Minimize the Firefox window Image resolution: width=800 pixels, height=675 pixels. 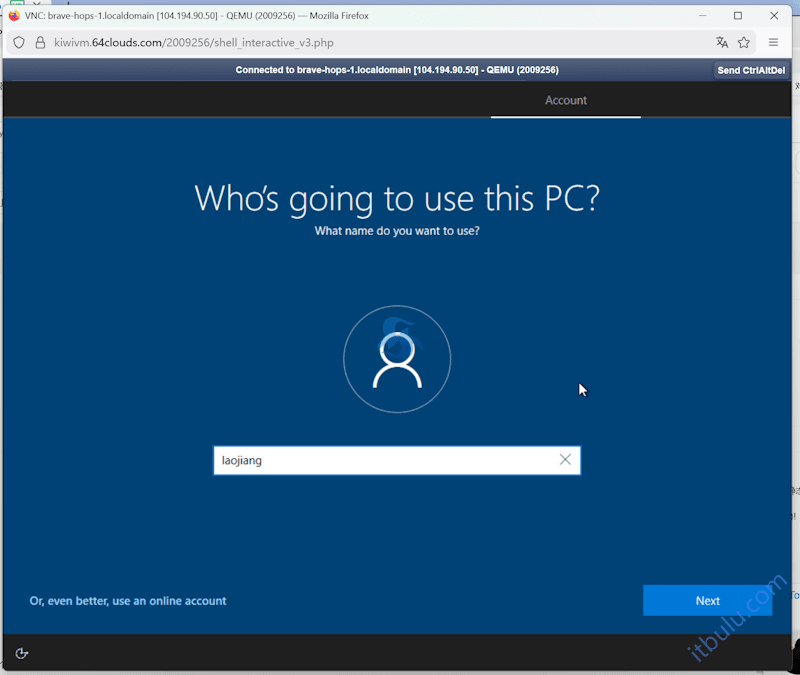coord(702,16)
